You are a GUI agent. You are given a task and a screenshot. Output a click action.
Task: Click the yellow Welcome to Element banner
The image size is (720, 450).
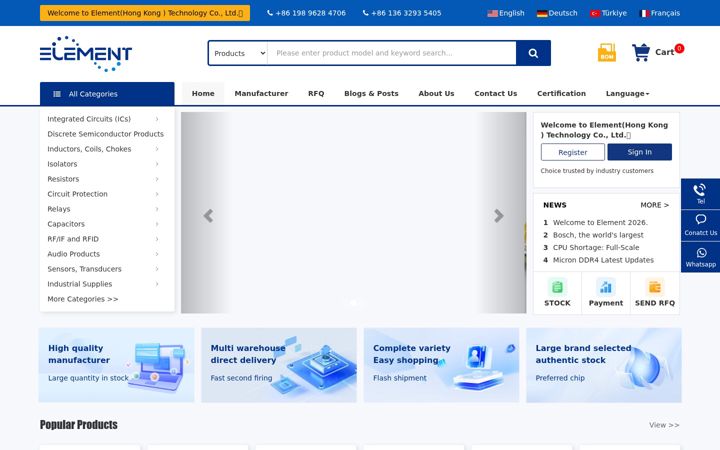tap(145, 13)
